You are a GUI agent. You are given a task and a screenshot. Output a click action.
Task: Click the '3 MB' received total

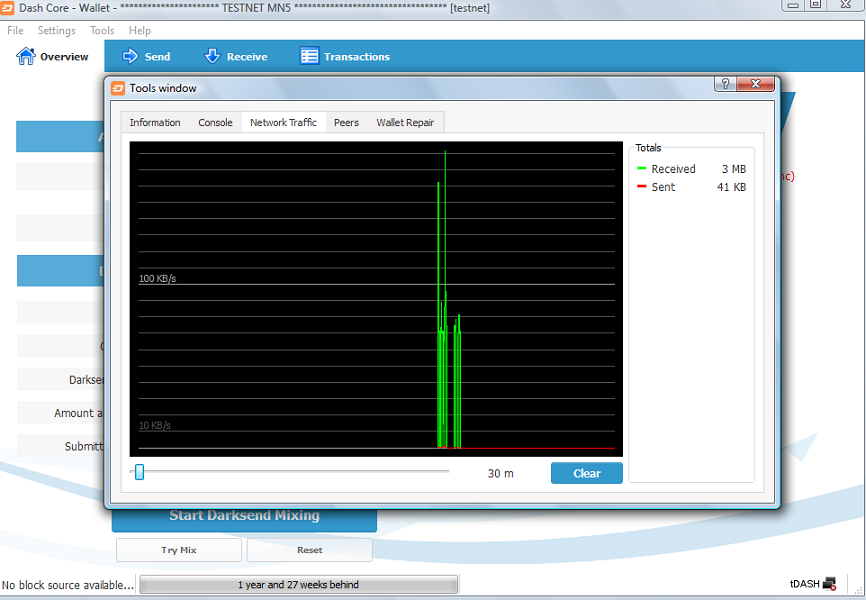tap(733, 169)
